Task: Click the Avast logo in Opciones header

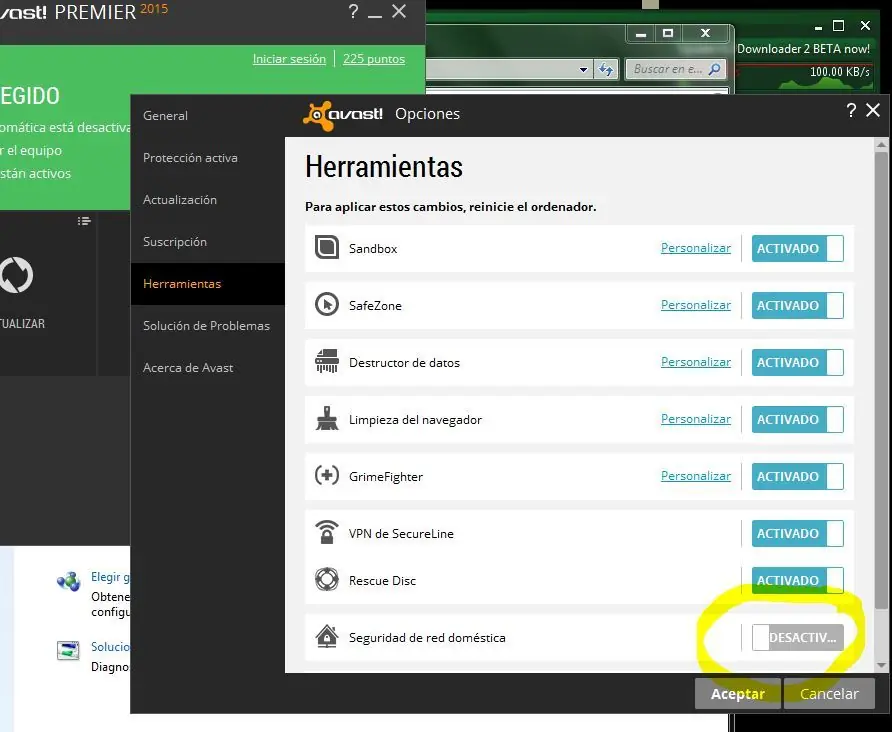Action: pyautogui.click(x=343, y=114)
